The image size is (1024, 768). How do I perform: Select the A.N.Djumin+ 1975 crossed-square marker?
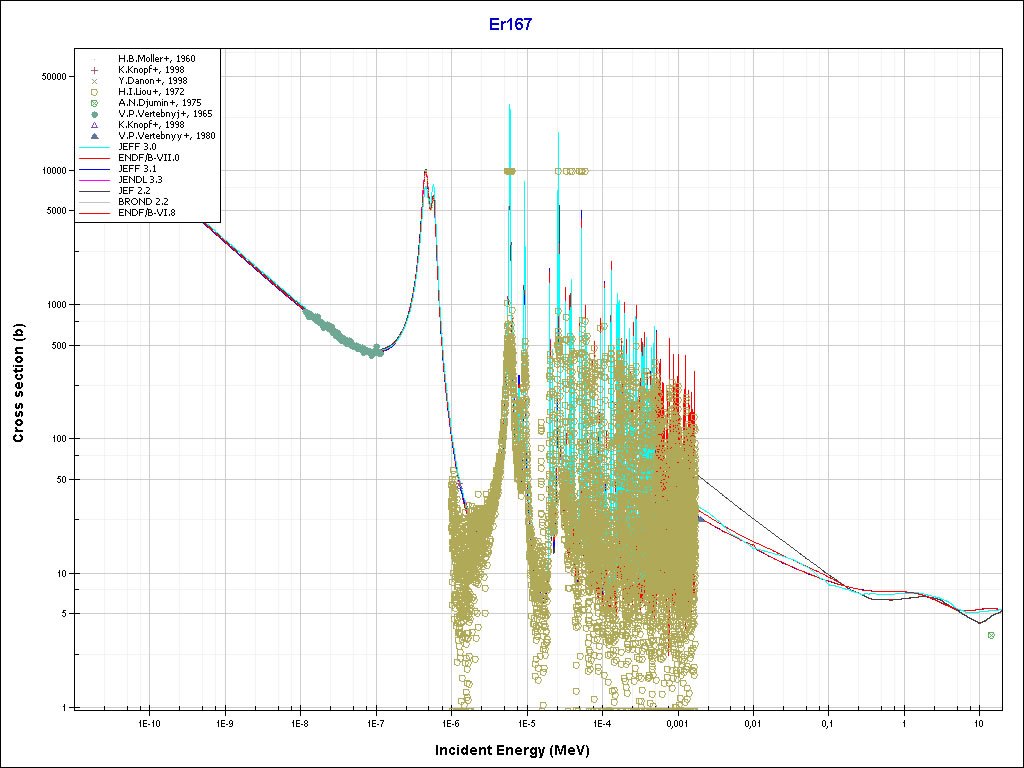(x=94, y=103)
